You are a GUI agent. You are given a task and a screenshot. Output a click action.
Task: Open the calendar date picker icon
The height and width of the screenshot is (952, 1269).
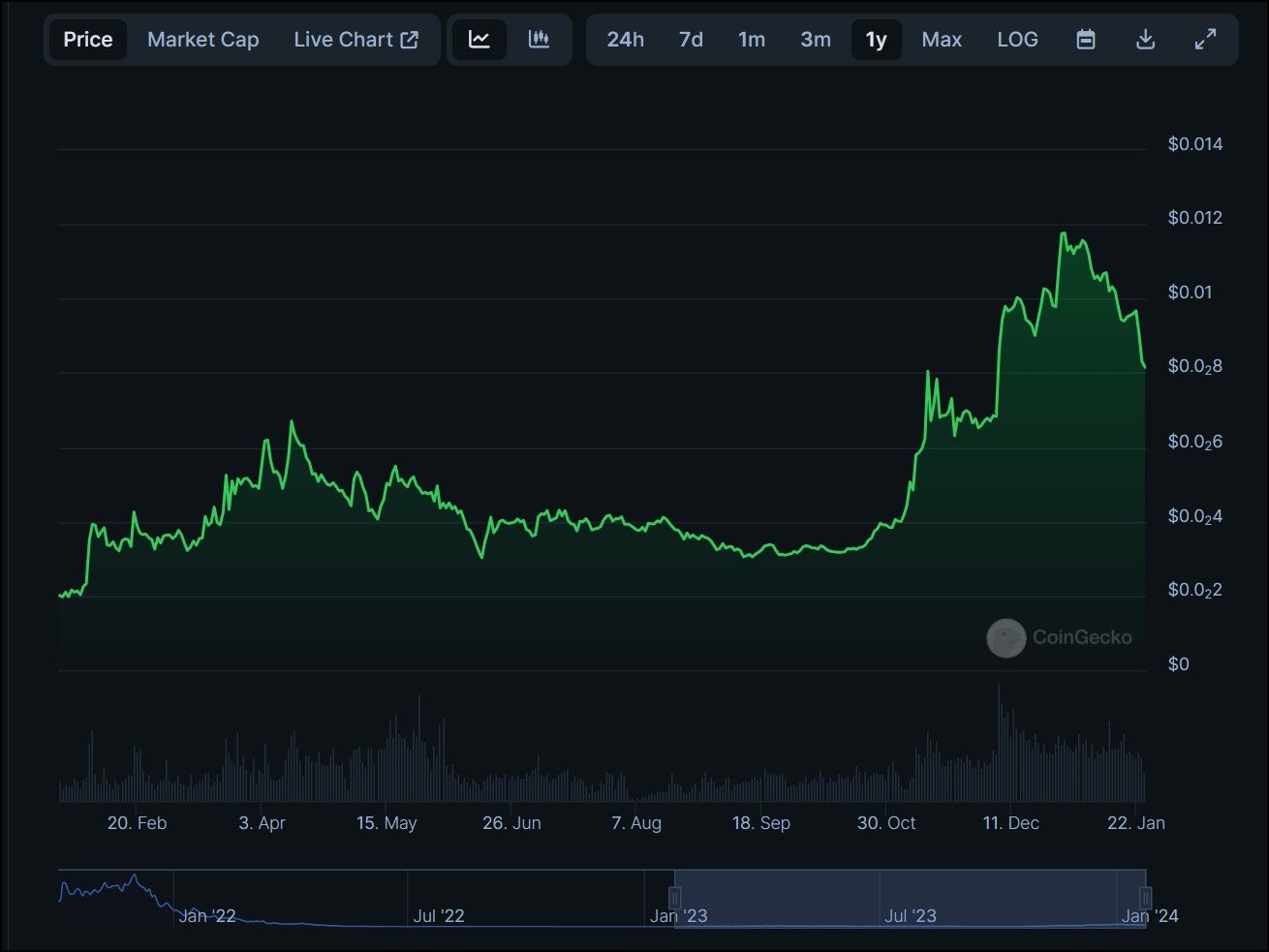tap(1086, 40)
